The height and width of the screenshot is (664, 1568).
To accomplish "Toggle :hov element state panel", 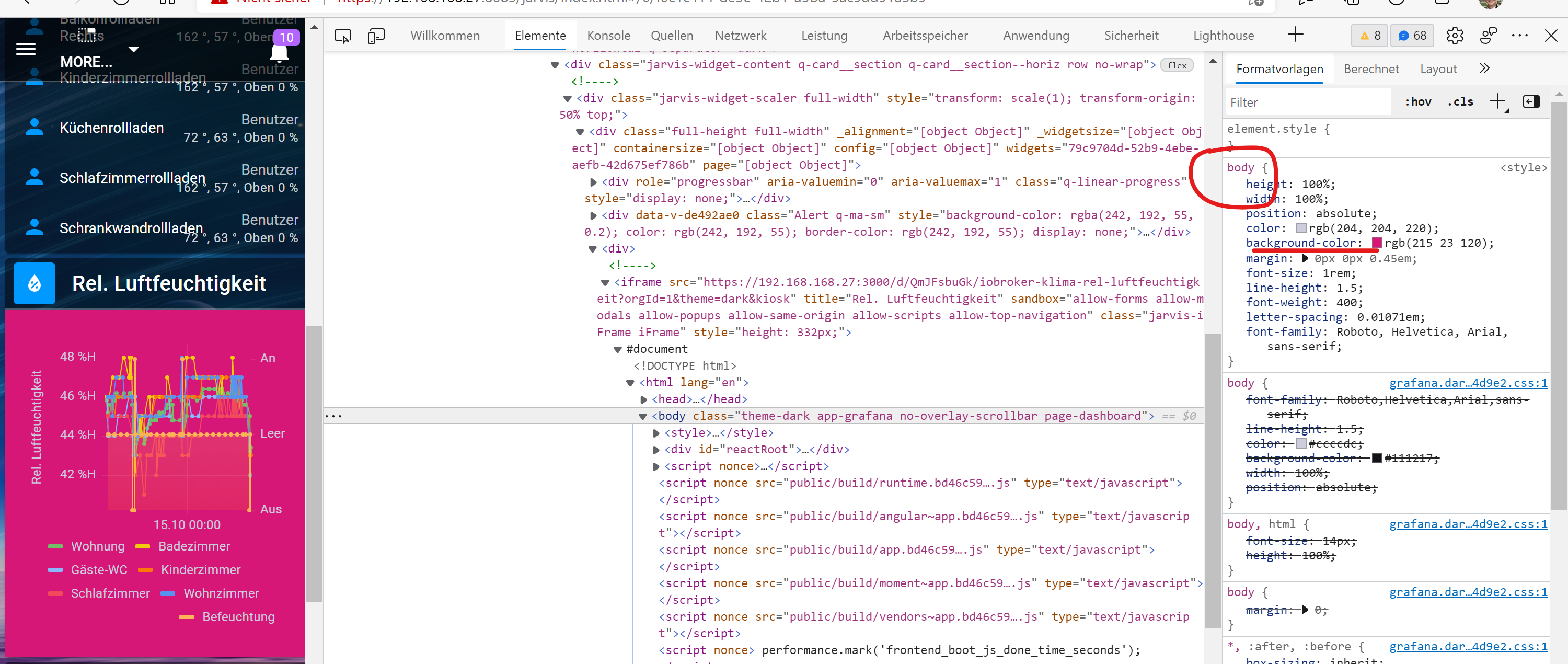I will tap(1417, 102).
